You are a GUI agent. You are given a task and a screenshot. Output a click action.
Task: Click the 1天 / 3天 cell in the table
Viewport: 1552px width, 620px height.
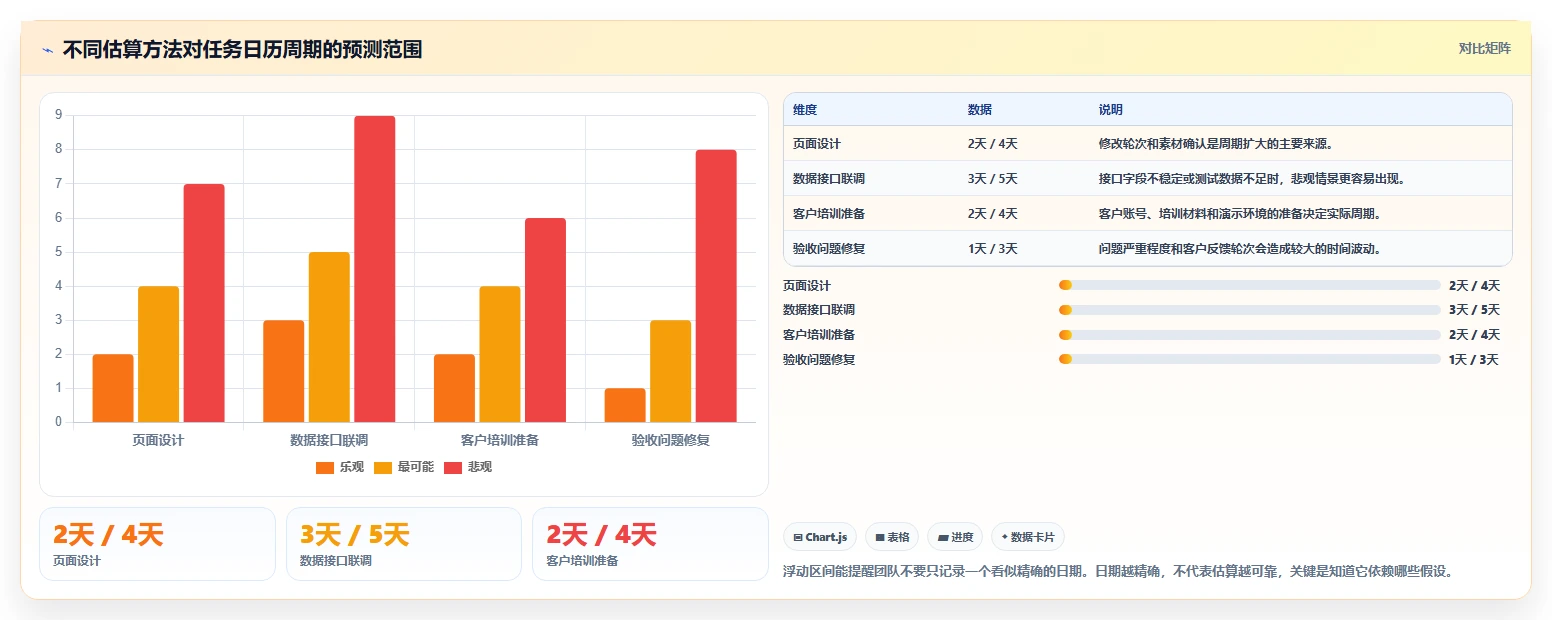993,249
